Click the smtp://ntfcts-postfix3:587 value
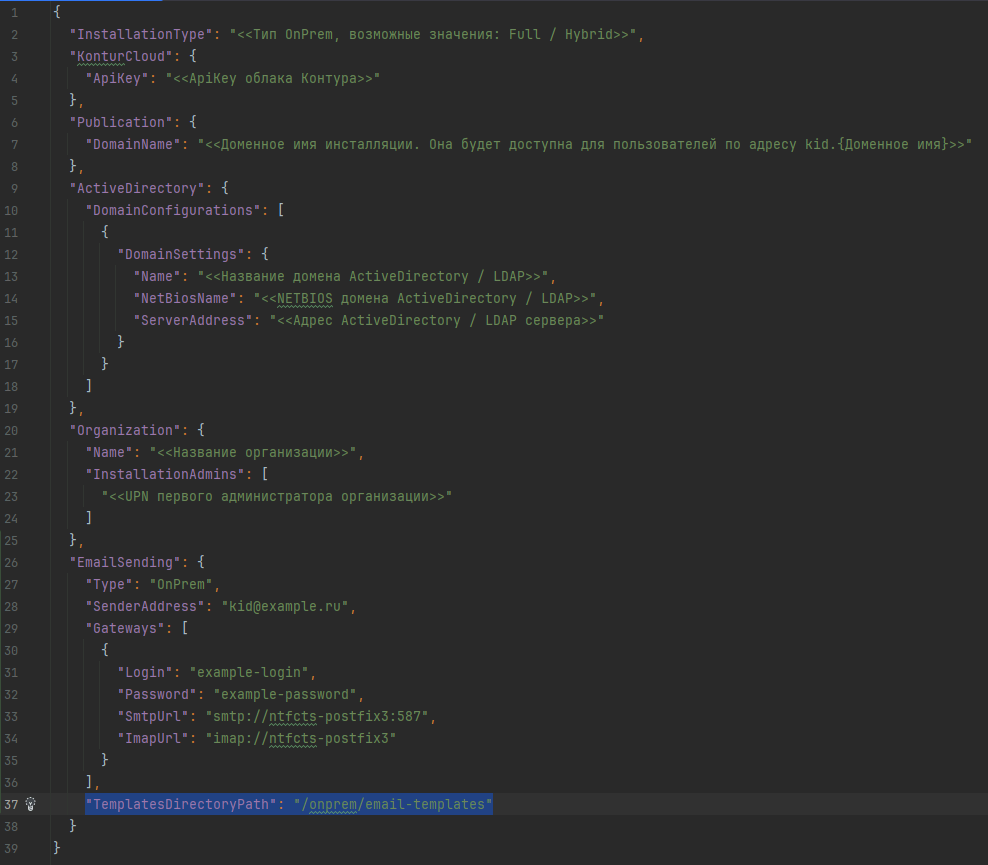 pos(317,716)
